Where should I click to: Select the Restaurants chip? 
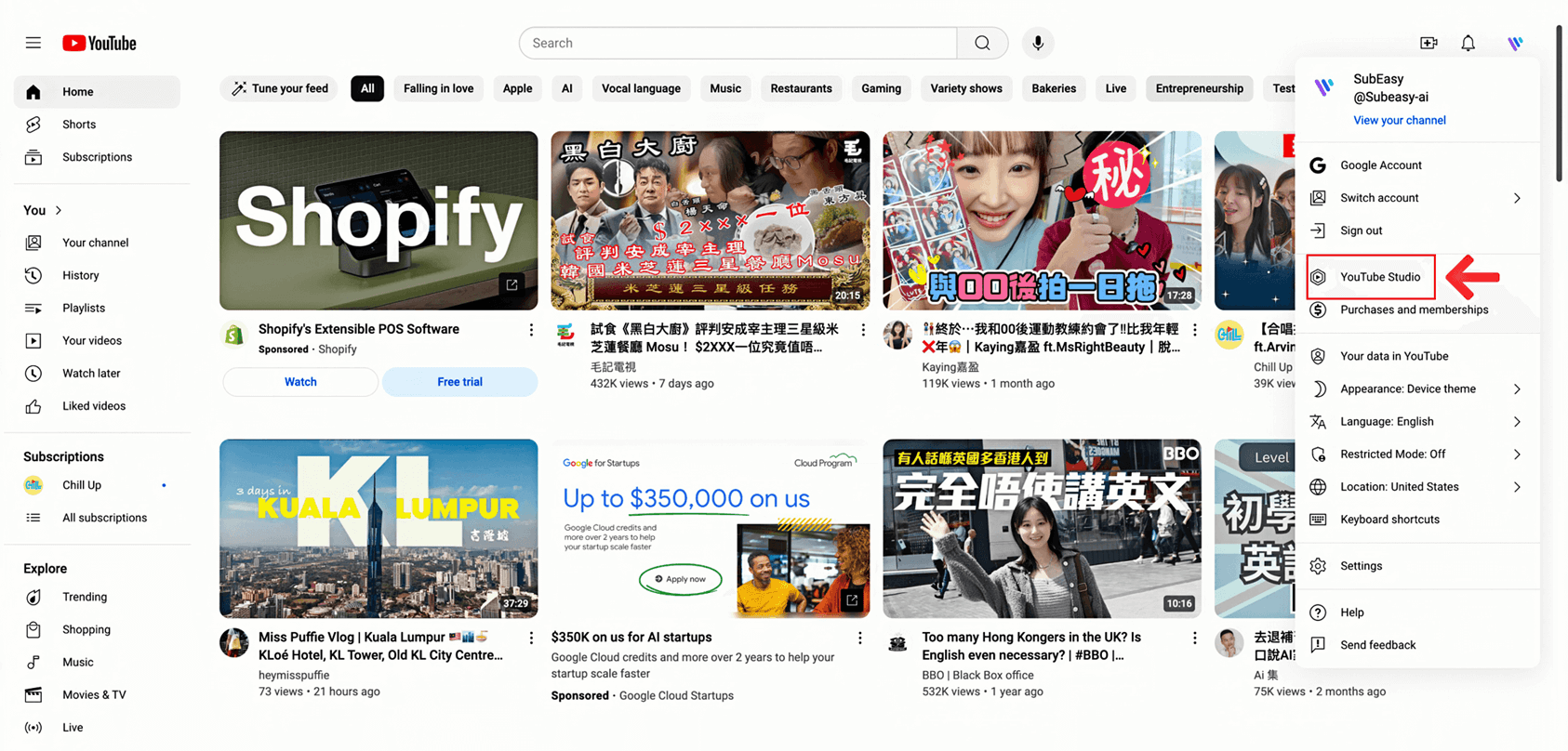click(801, 88)
